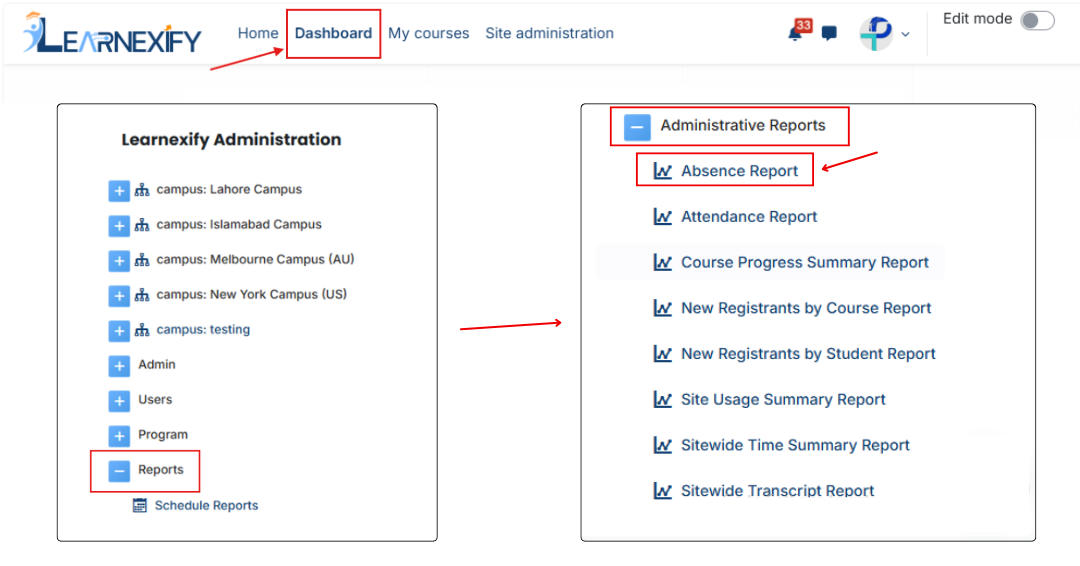Open Site administration menu item
Screen dimensions: 1080x566
click(549, 33)
